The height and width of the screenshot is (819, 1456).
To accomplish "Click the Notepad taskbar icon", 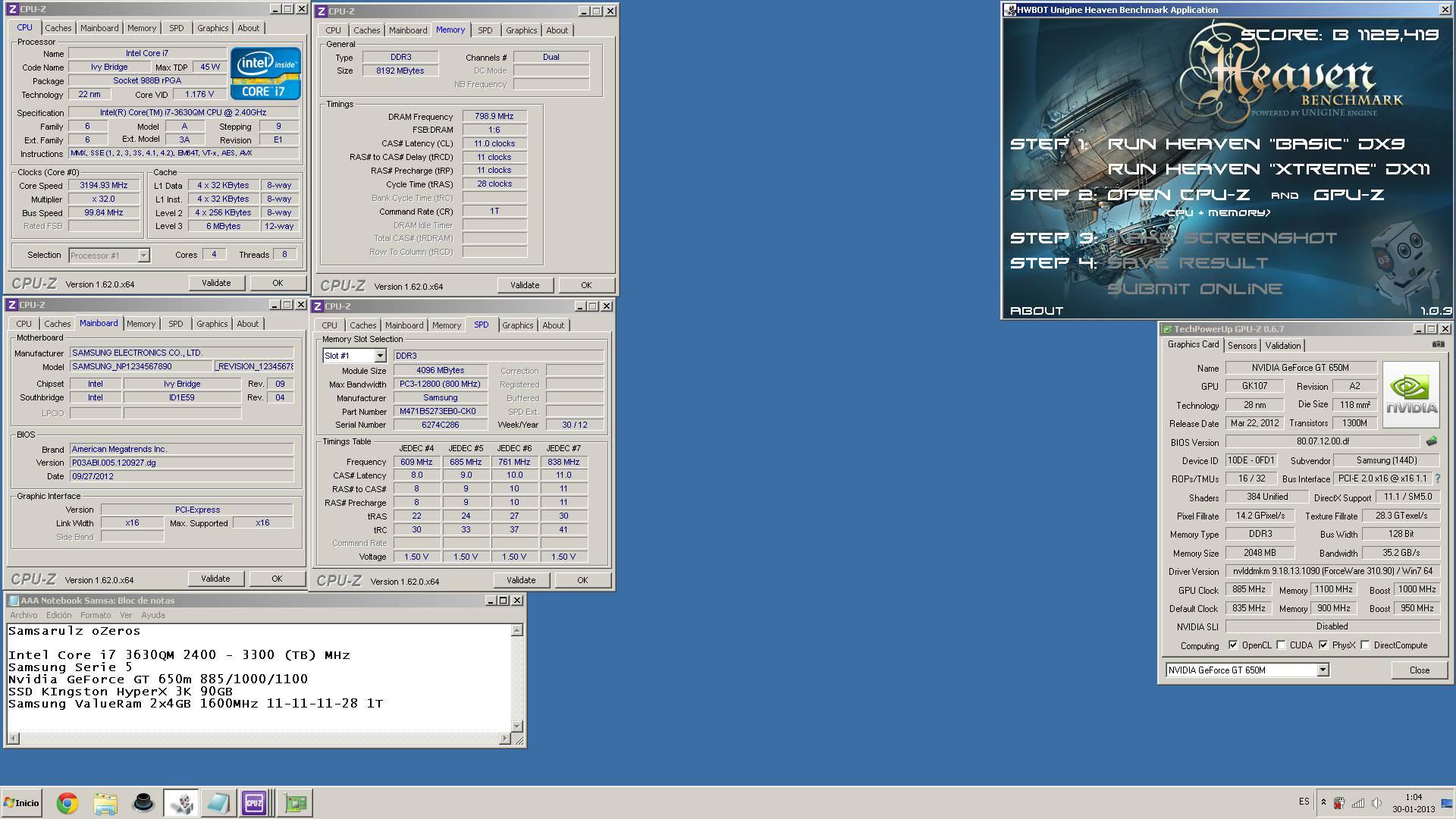I will point(218,803).
